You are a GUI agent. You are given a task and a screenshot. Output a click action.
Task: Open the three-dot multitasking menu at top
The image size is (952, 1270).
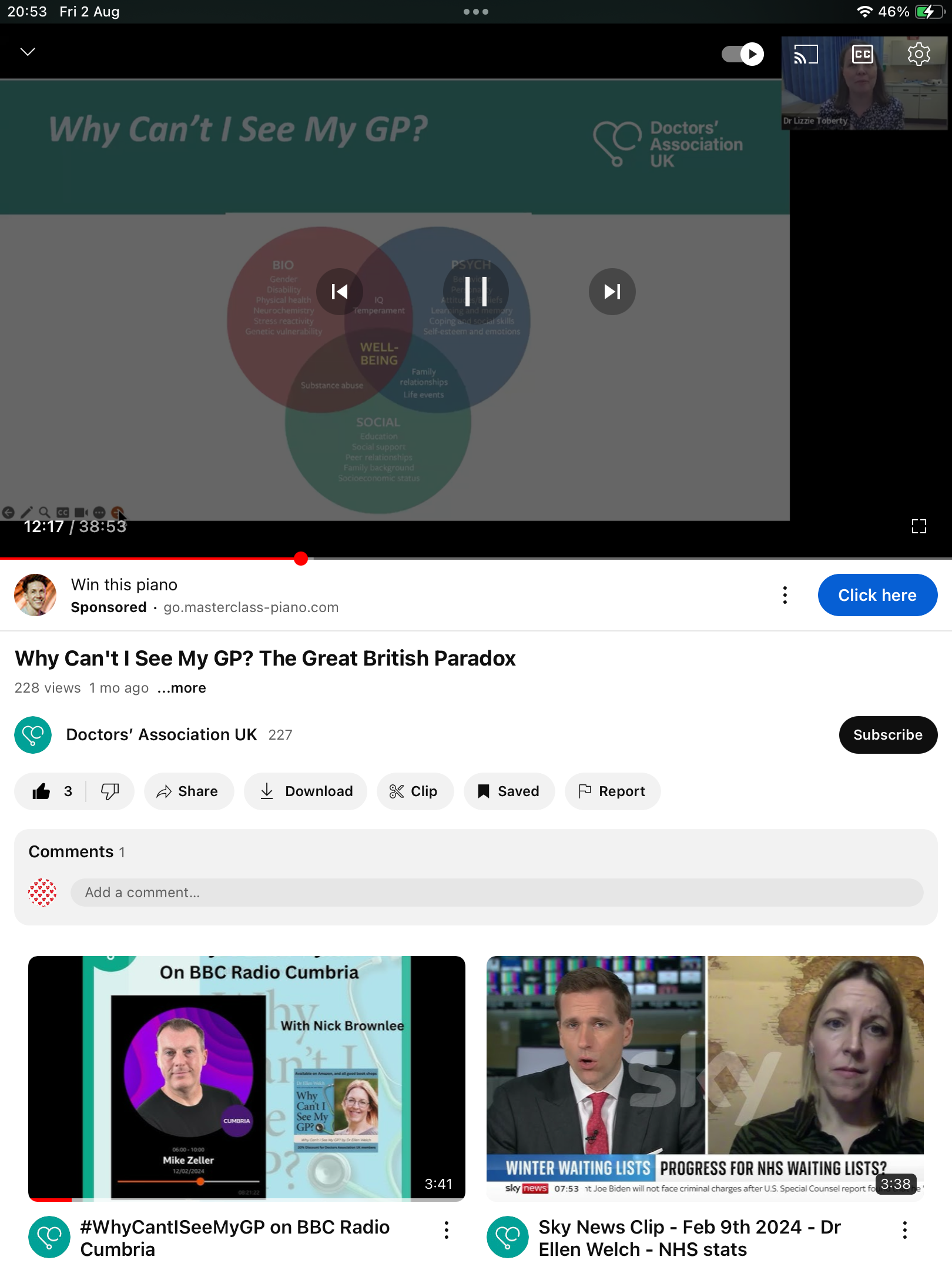tap(476, 12)
